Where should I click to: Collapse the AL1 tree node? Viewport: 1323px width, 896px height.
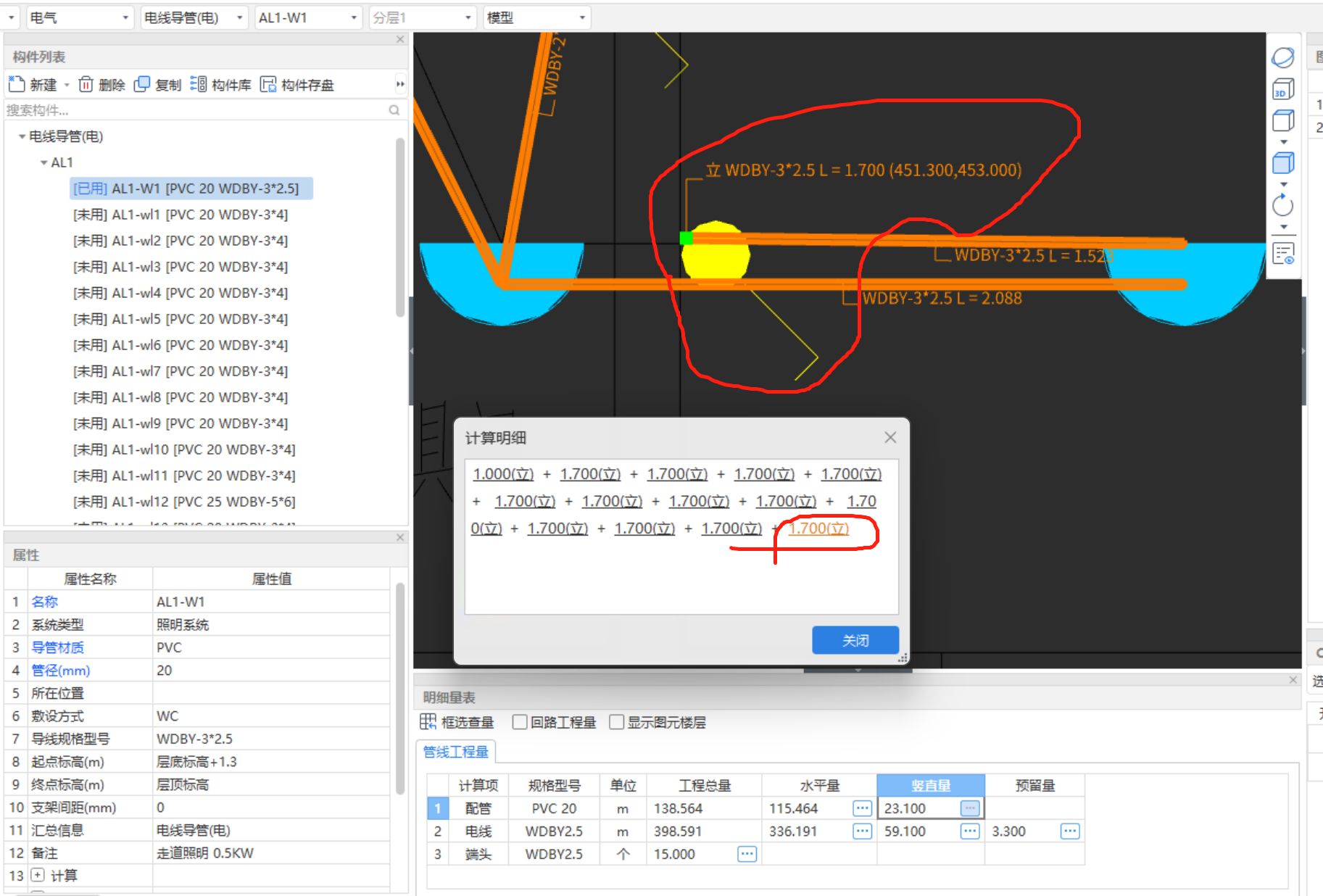(43, 162)
